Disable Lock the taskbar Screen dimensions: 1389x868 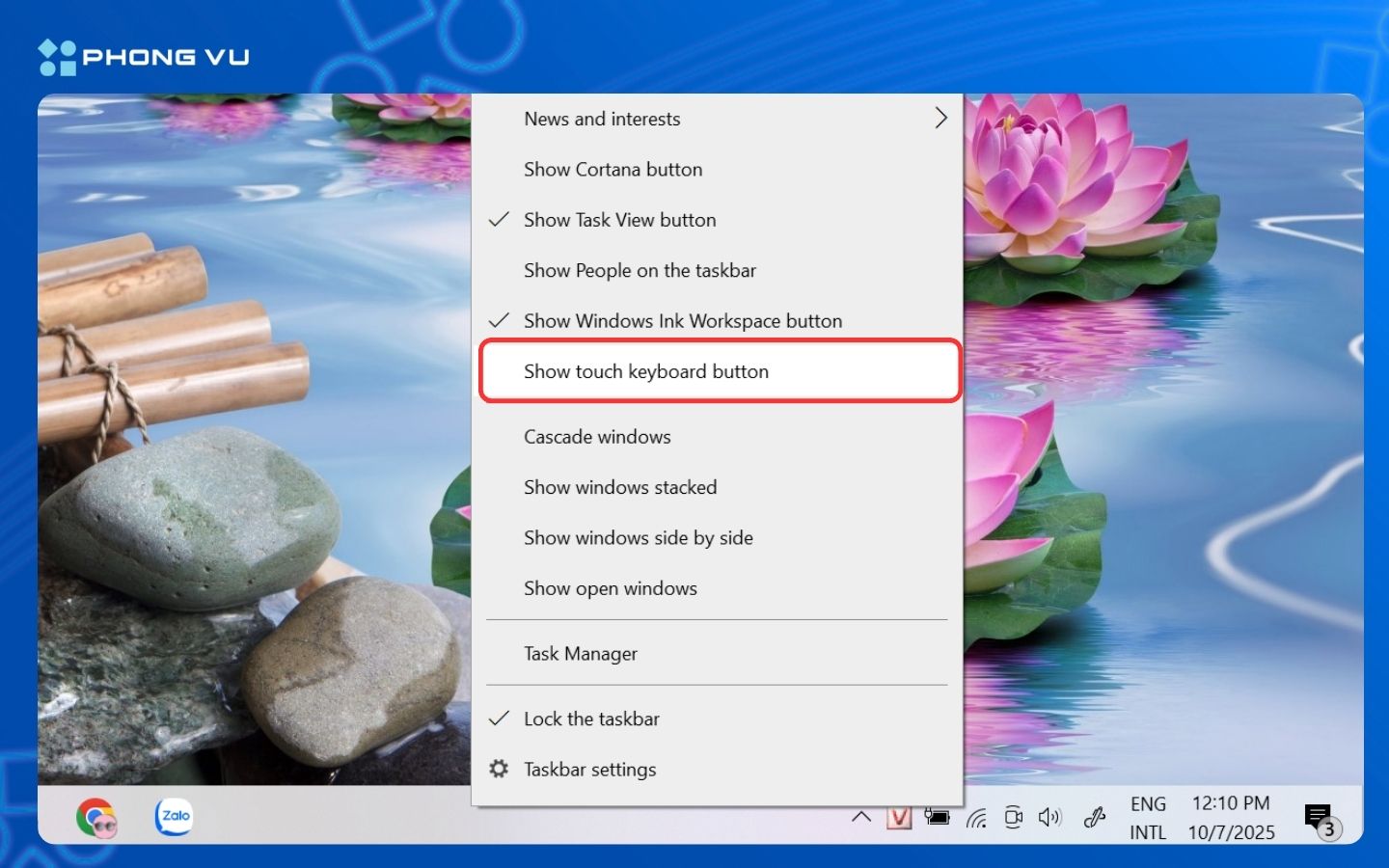[591, 719]
